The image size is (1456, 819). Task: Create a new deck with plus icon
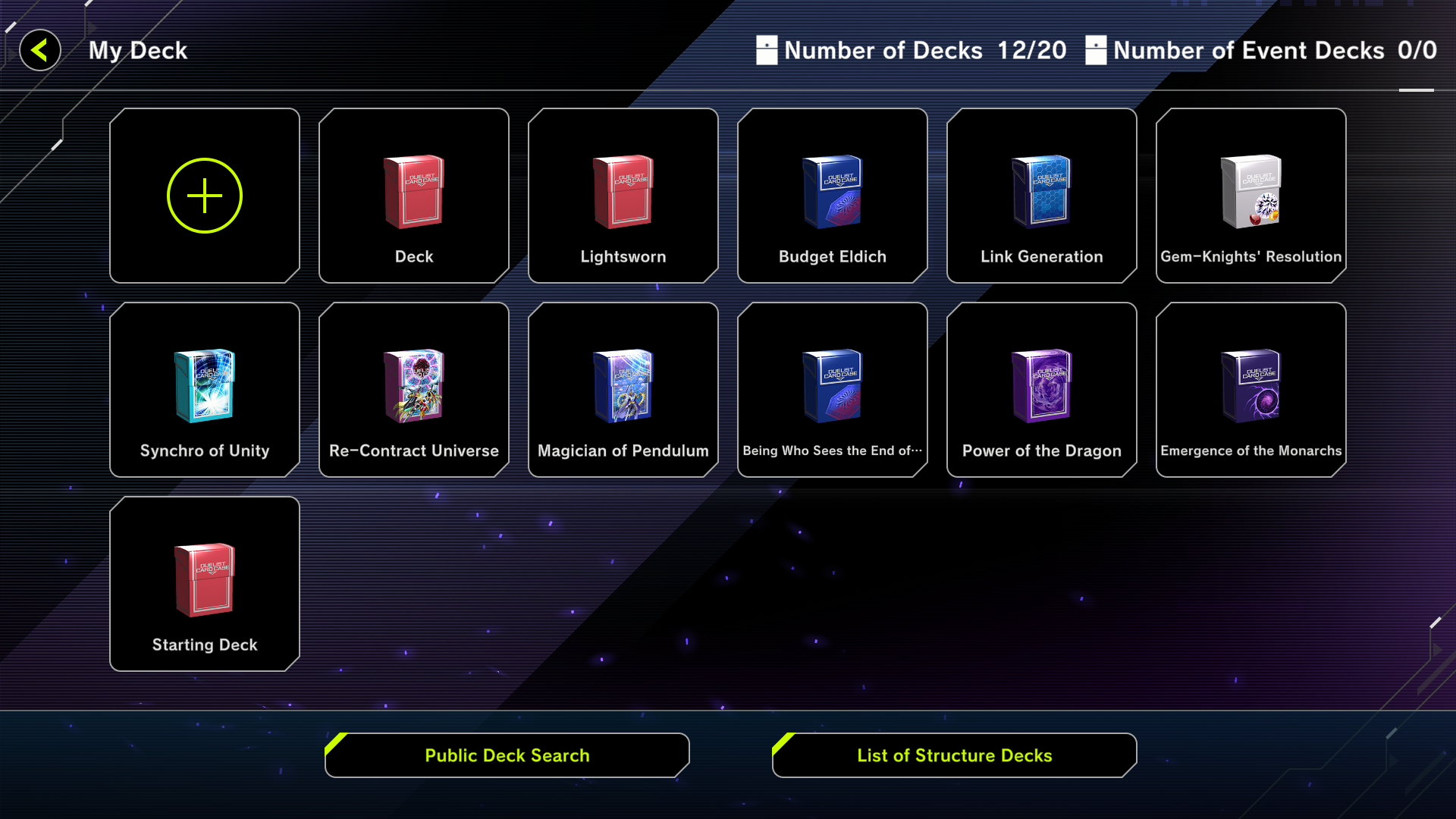point(205,196)
